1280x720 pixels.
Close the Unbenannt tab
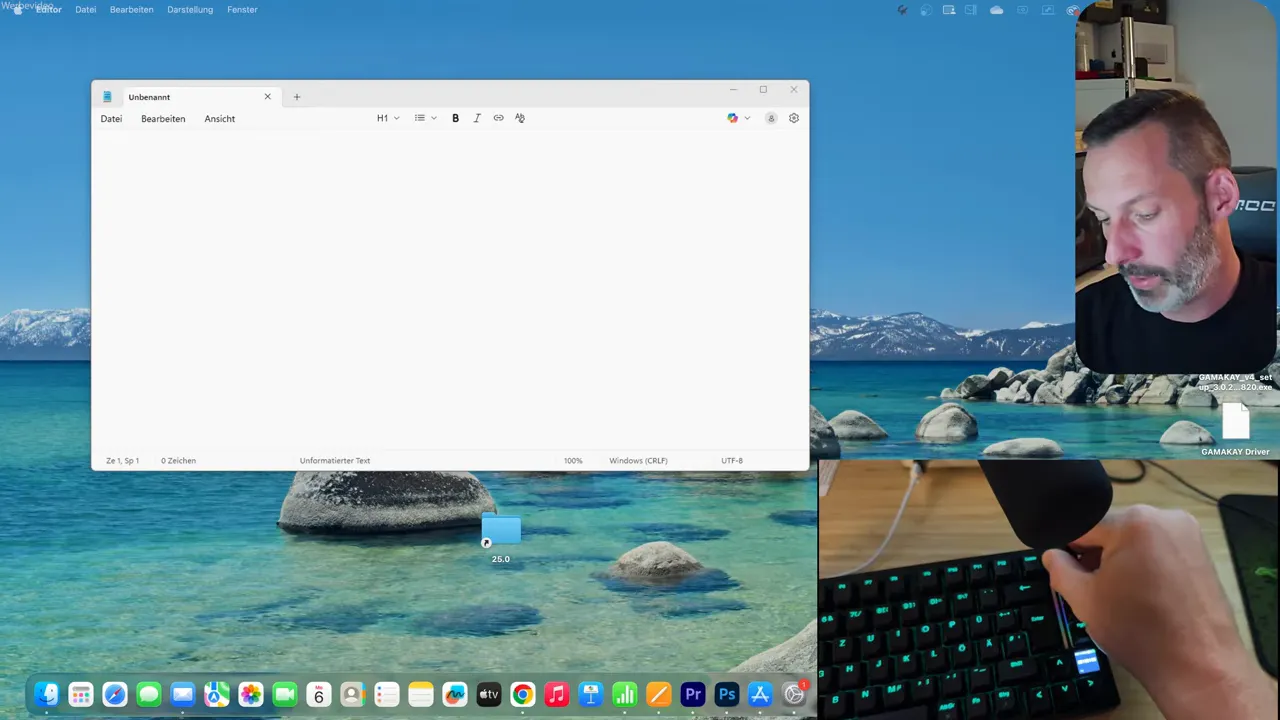point(267,97)
